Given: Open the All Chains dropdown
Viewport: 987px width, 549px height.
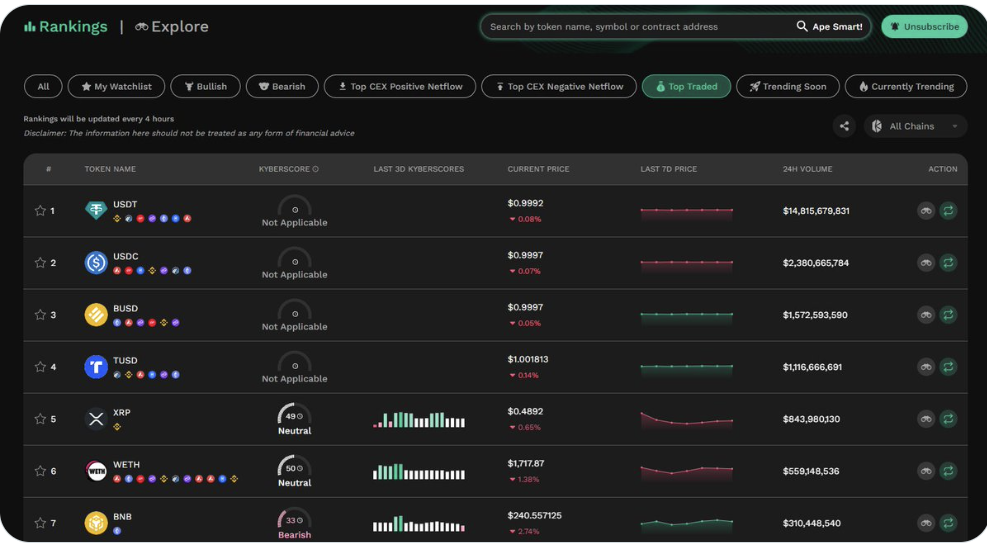Looking at the screenshot, I should point(916,126).
